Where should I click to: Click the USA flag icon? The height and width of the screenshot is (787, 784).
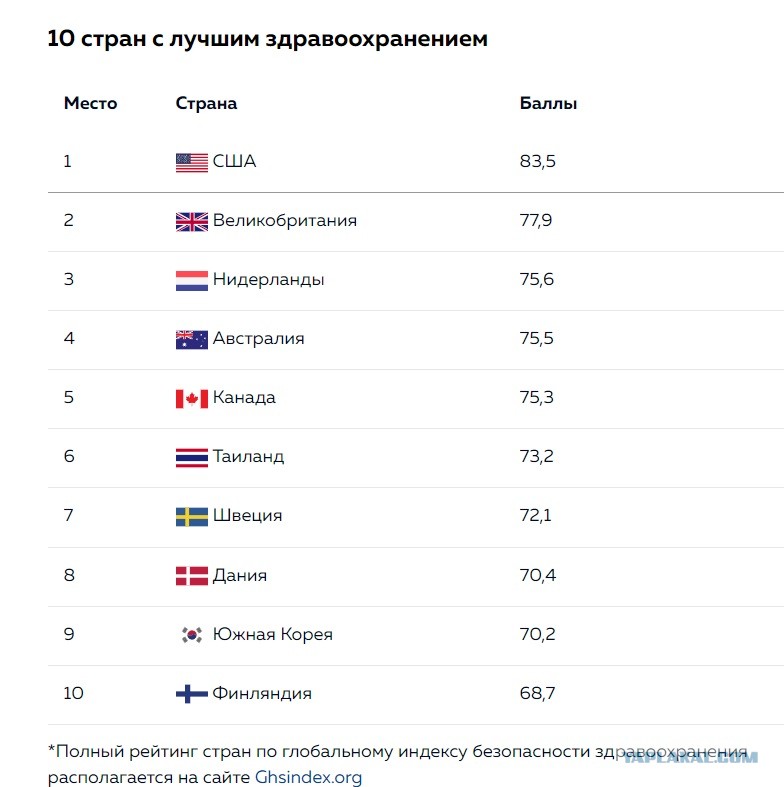192,163
